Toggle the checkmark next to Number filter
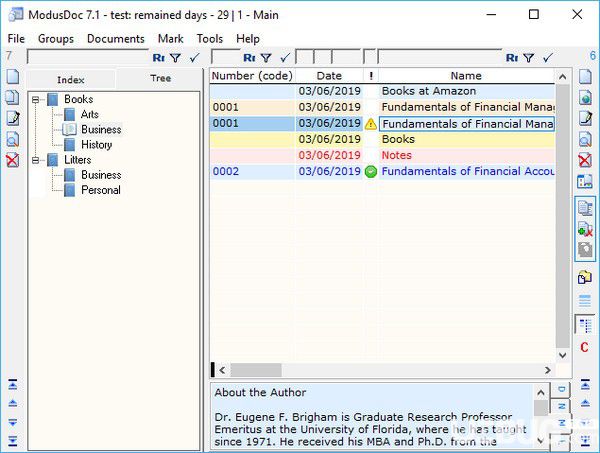The height and width of the screenshot is (453, 600). point(285,58)
